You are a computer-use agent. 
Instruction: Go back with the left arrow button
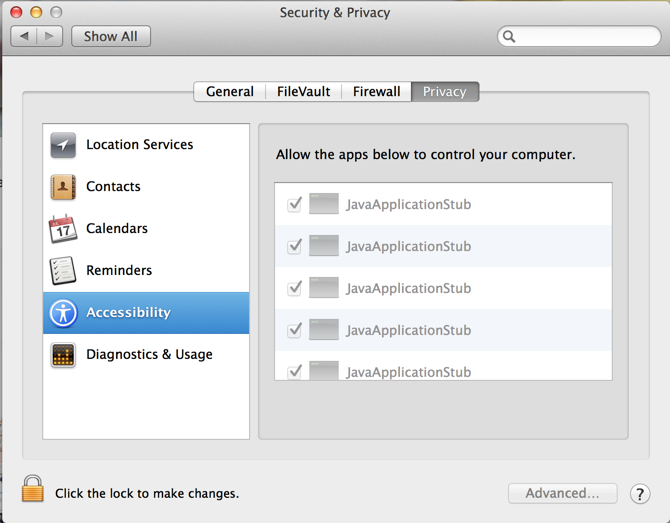tap(25, 36)
